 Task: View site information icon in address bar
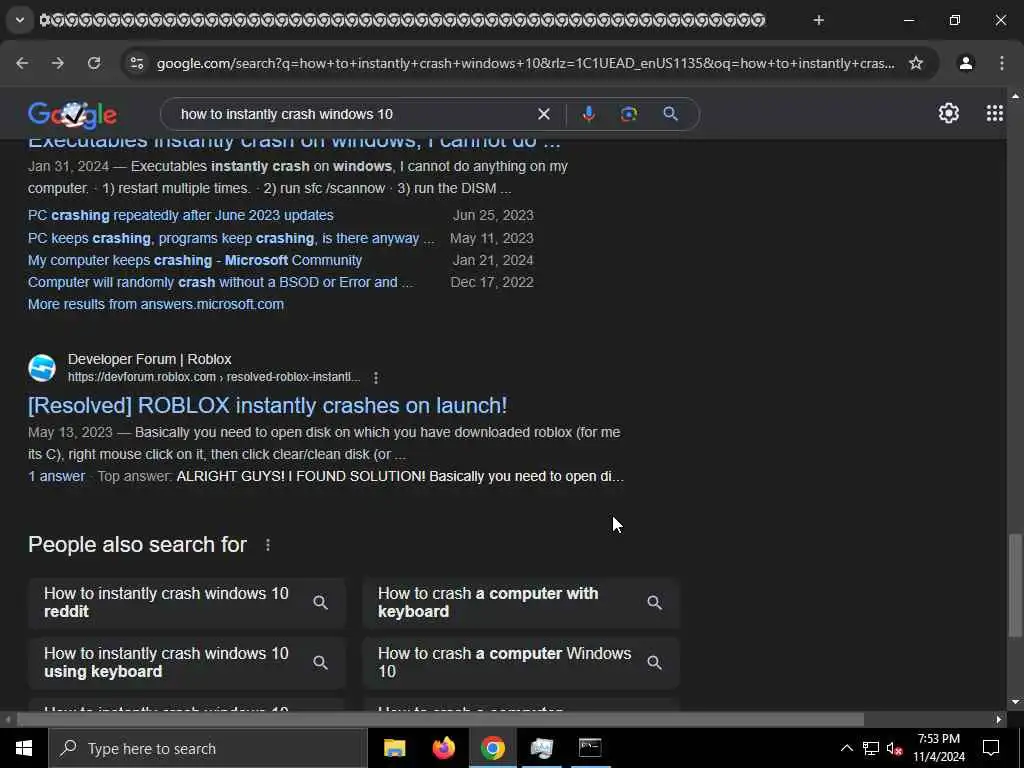[x=136, y=63]
